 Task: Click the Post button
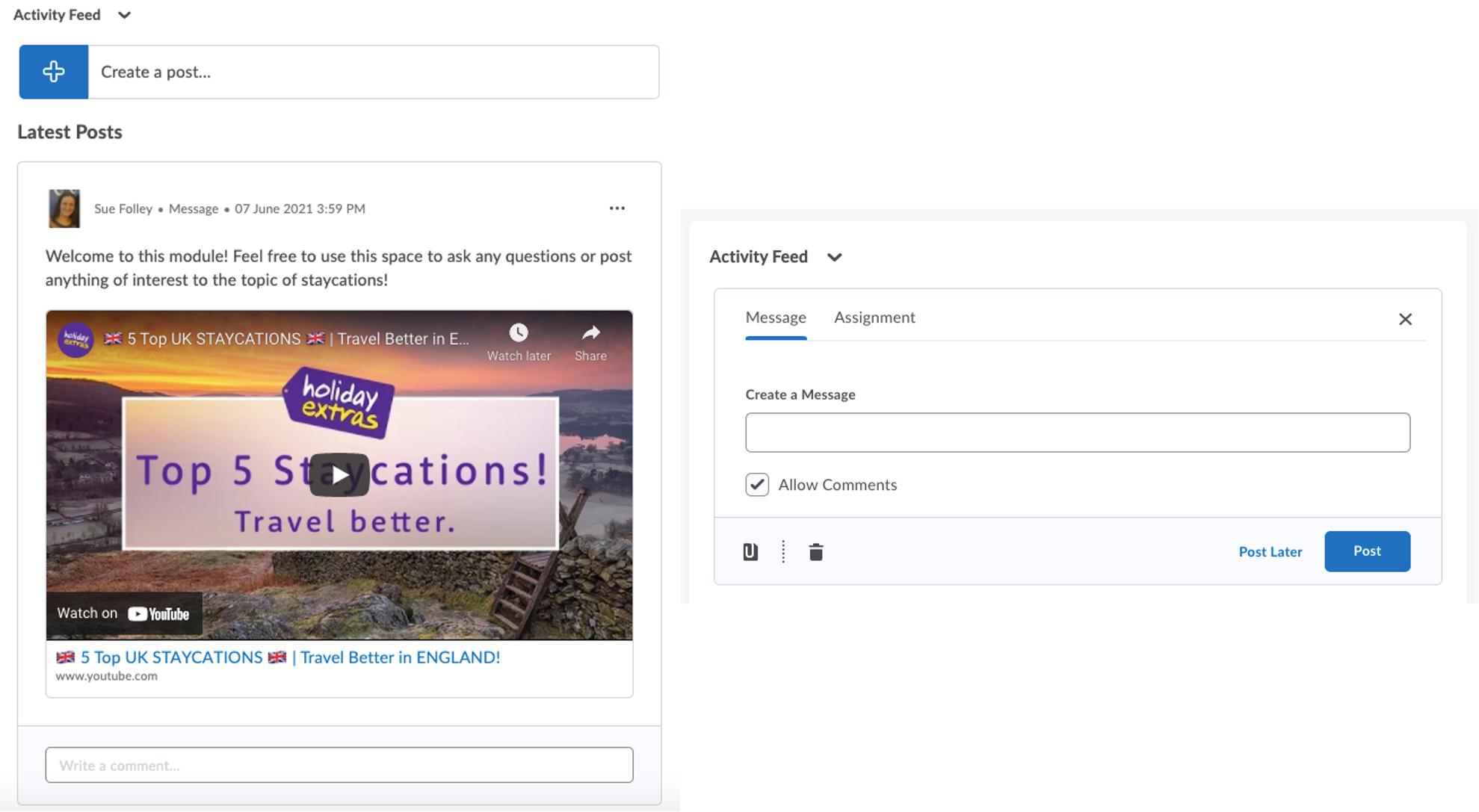1367,551
